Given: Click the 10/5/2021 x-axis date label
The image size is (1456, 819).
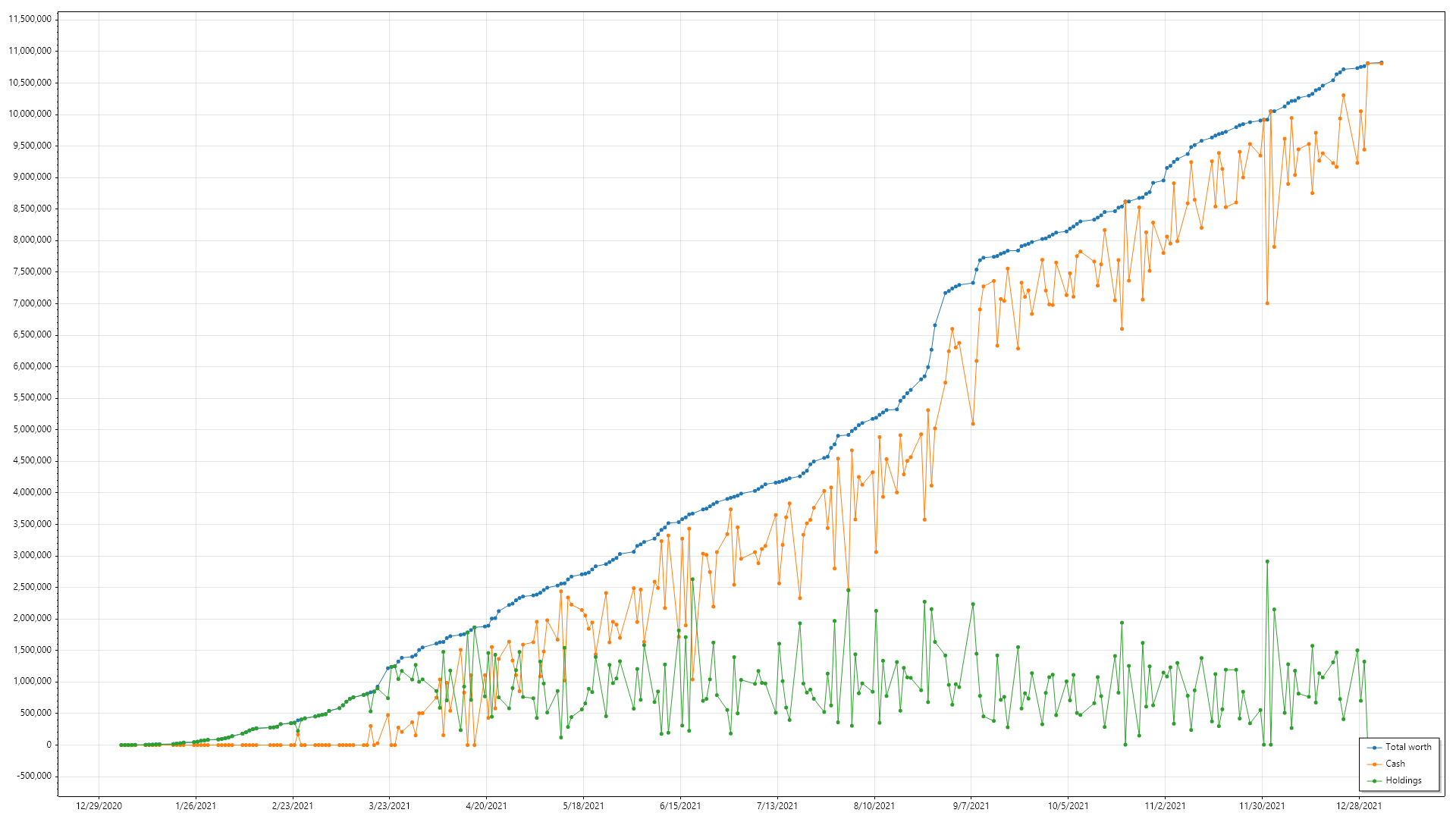Looking at the screenshot, I should (1068, 806).
